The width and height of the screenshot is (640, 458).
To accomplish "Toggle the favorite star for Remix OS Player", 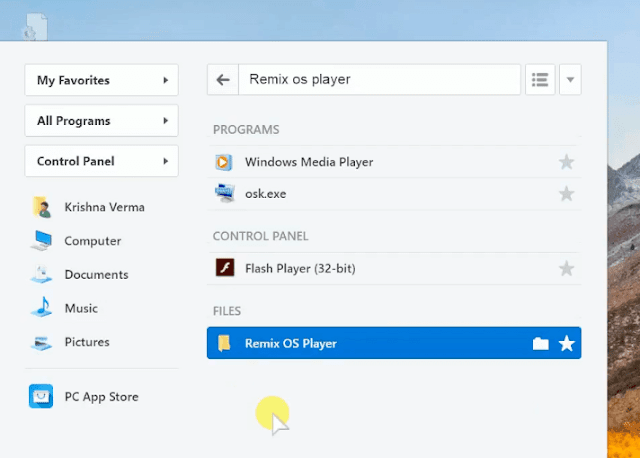I will coord(567,343).
